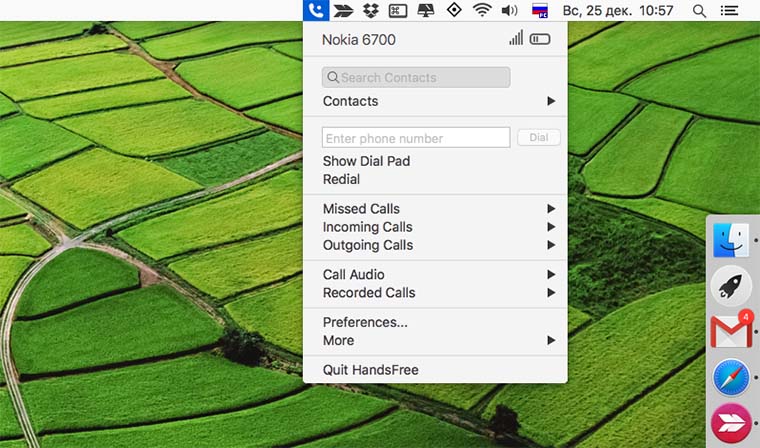Launch Safari from the Dock
Image resolution: width=760 pixels, height=448 pixels.
click(x=731, y=378)
